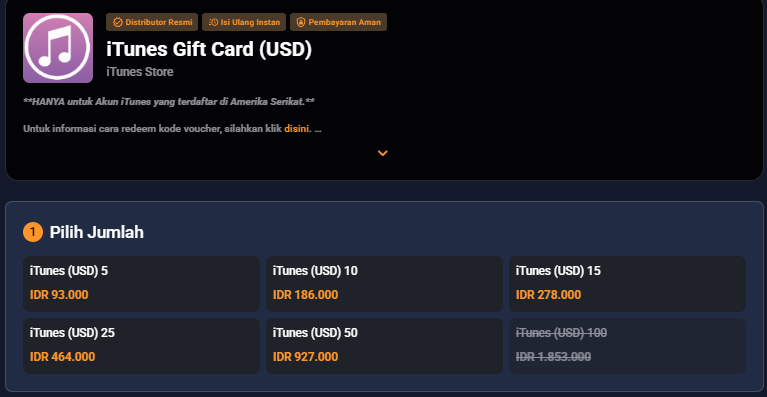Click the IDR 93.000 price text
Viewport: 767px width, 397px height.
(59, 295)
